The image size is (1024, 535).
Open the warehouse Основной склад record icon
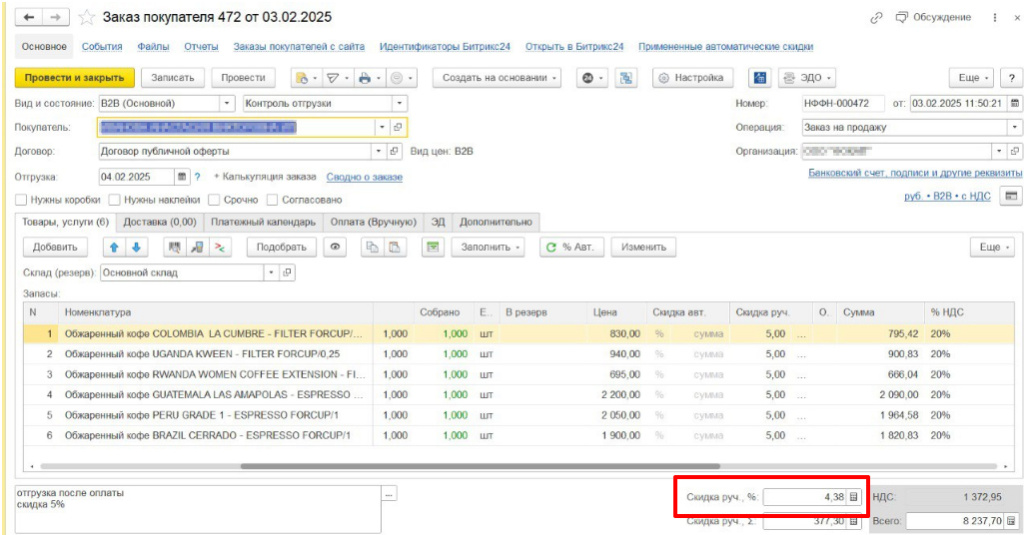tap(287, 272)
